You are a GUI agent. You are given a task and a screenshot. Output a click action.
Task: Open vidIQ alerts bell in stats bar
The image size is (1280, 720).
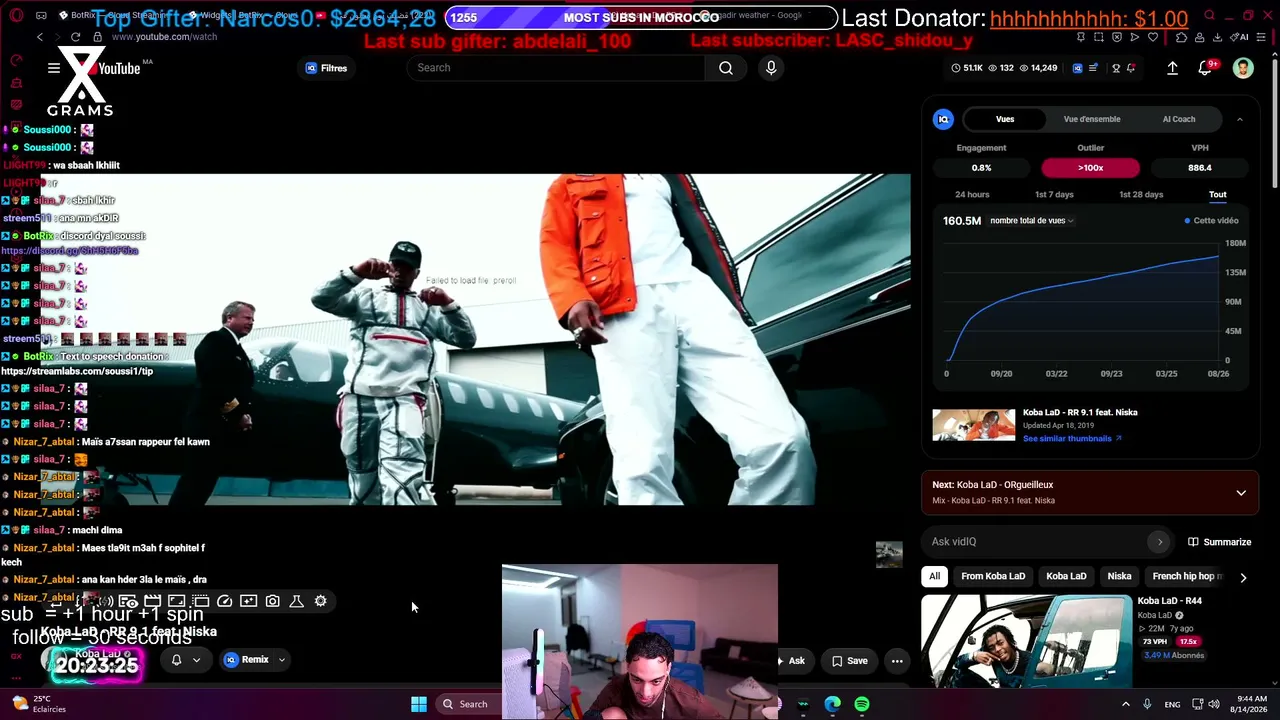[x=1131, y=68]
